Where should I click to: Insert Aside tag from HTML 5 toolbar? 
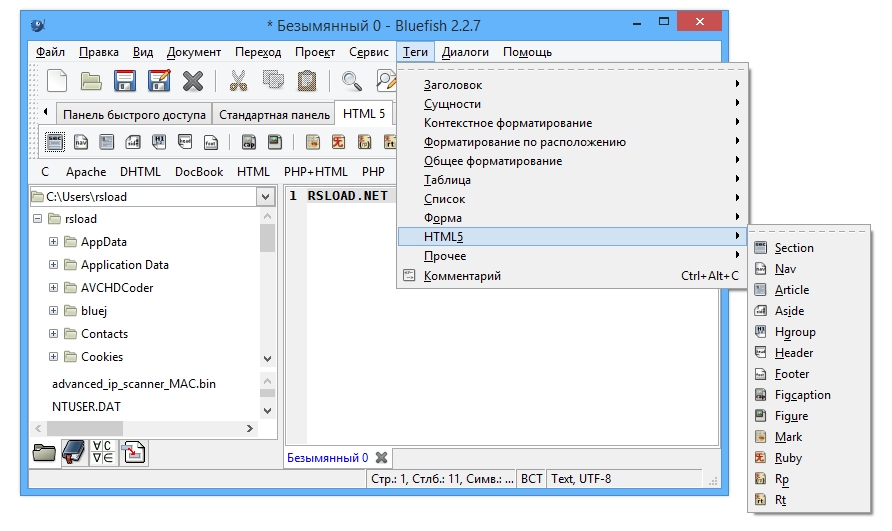(x=133, y=142)
